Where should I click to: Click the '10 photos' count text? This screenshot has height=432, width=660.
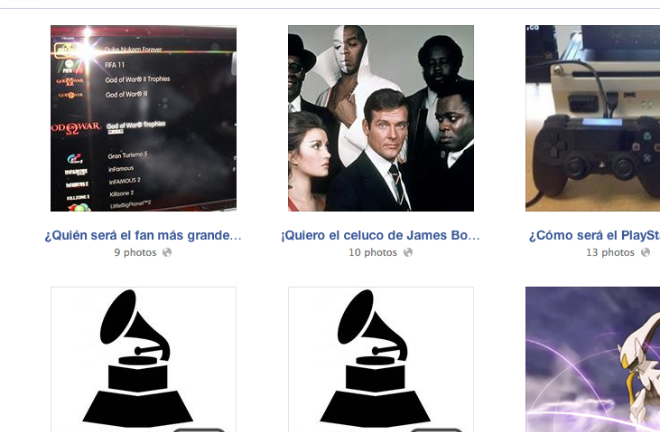point(373,253)
